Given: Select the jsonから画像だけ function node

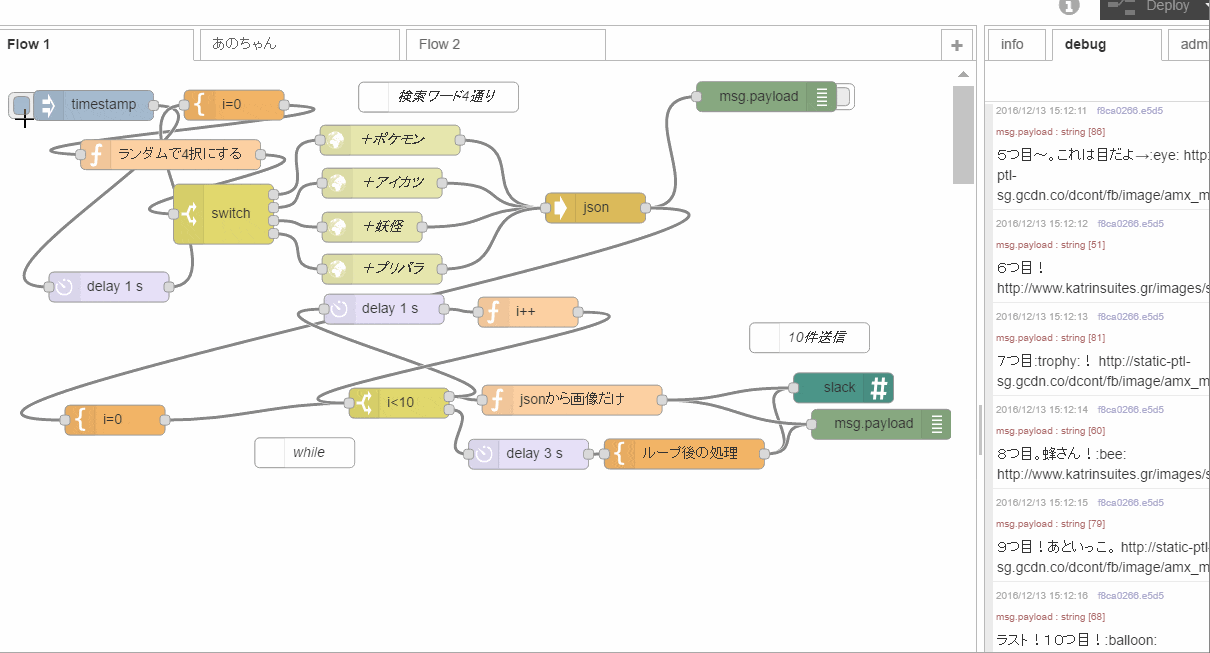Looking at the screenshot, I should click(x=572, y=400).
